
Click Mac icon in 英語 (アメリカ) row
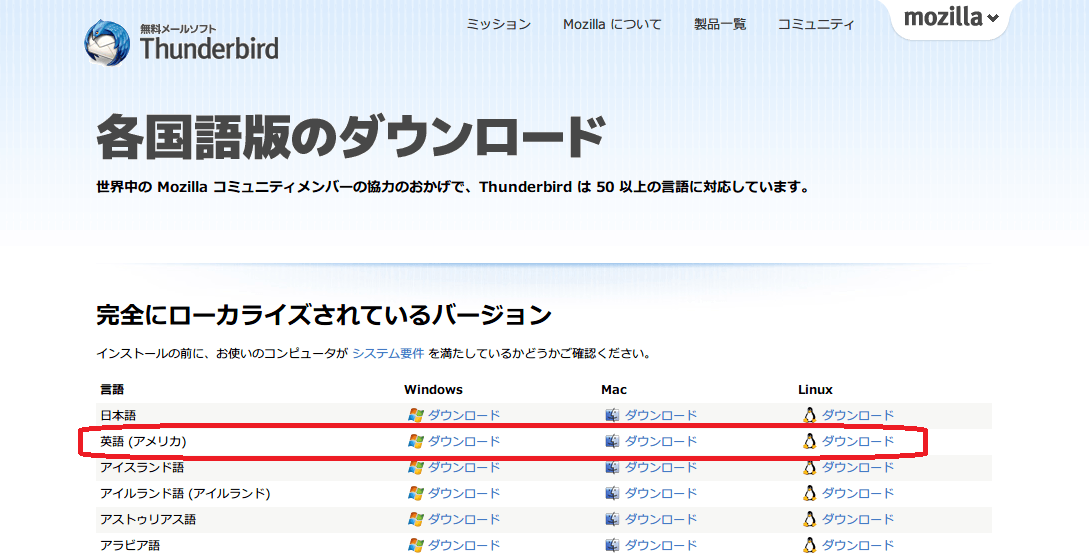612,441
